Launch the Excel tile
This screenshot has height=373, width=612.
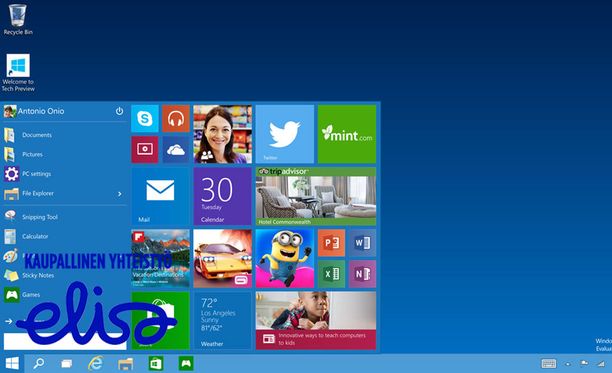click(x=331, y=274)
